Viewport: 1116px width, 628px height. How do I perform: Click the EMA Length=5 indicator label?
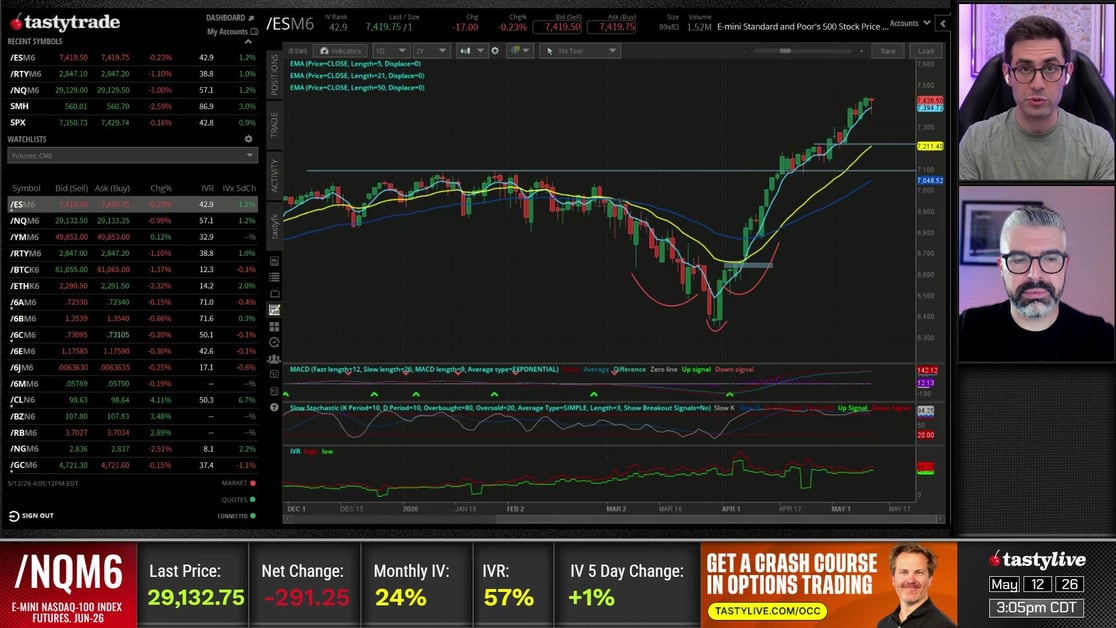point(355,63)
